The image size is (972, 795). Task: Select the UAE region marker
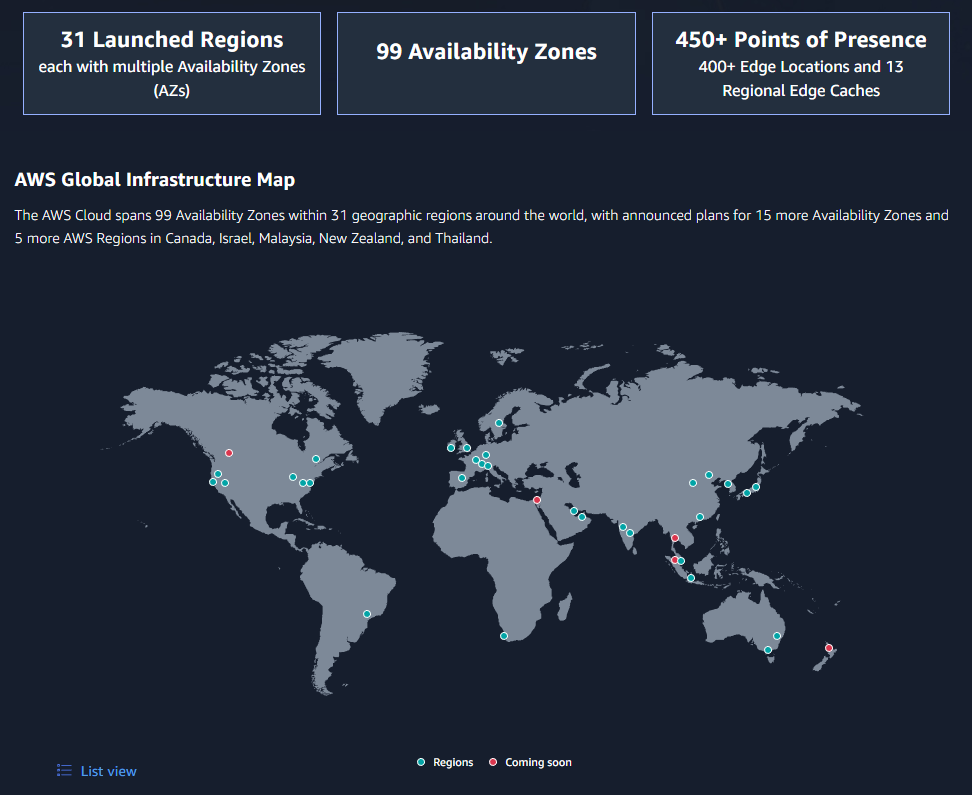tap(582, 517)
